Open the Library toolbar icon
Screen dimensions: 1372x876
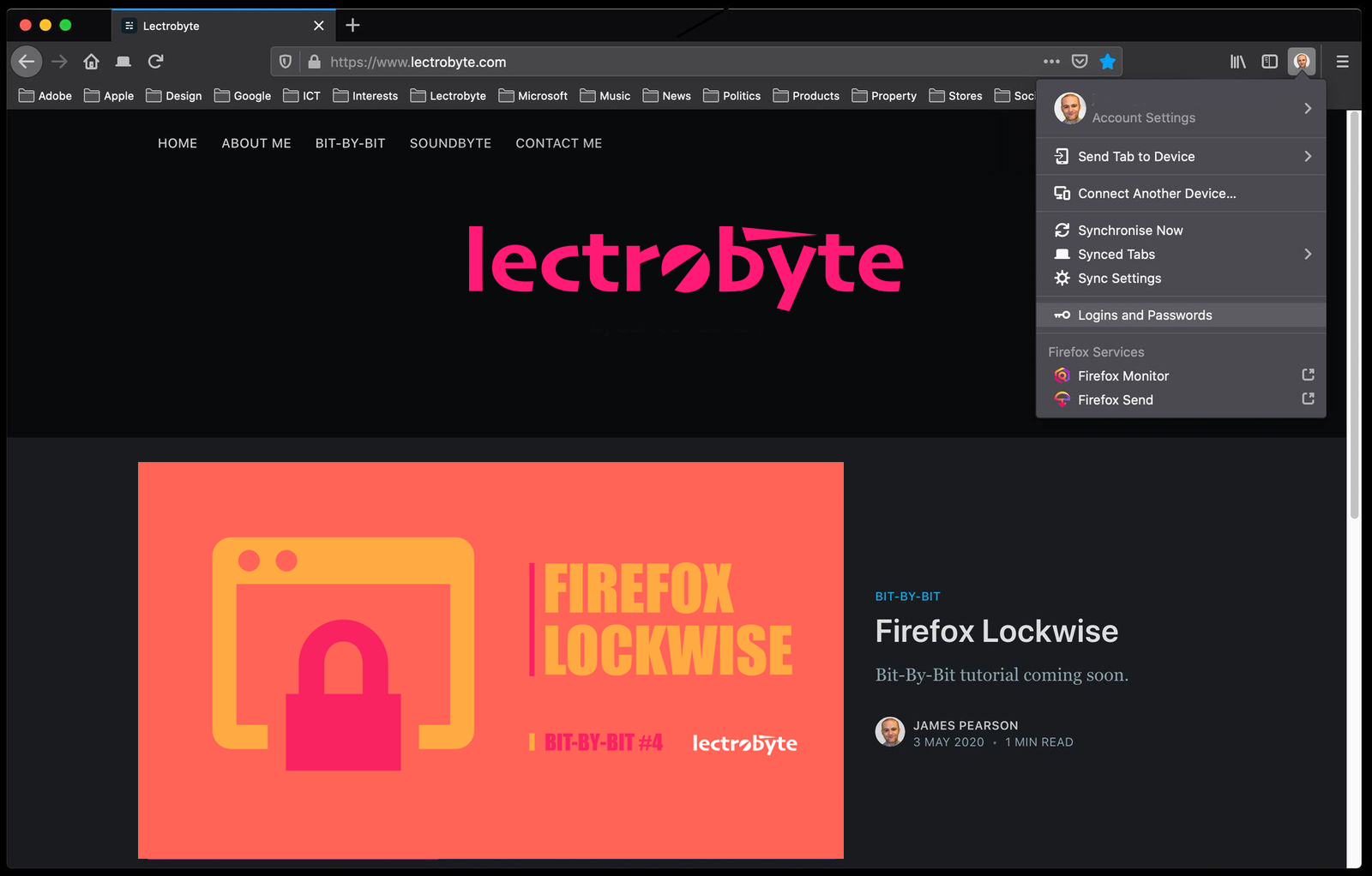[x=1238, y=62]
